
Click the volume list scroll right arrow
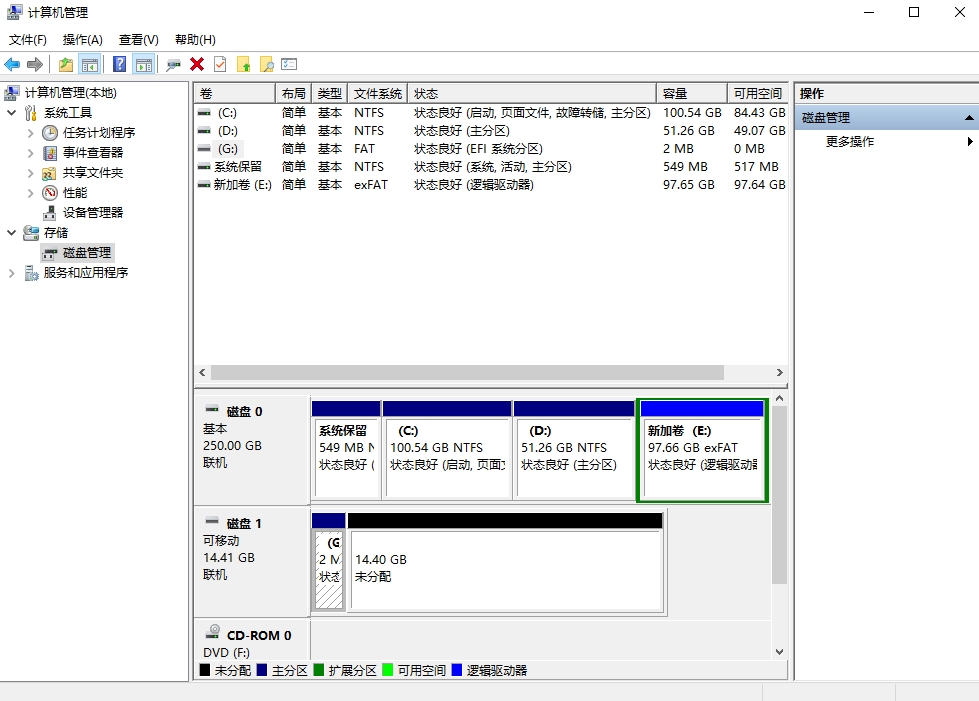point(779,373)
